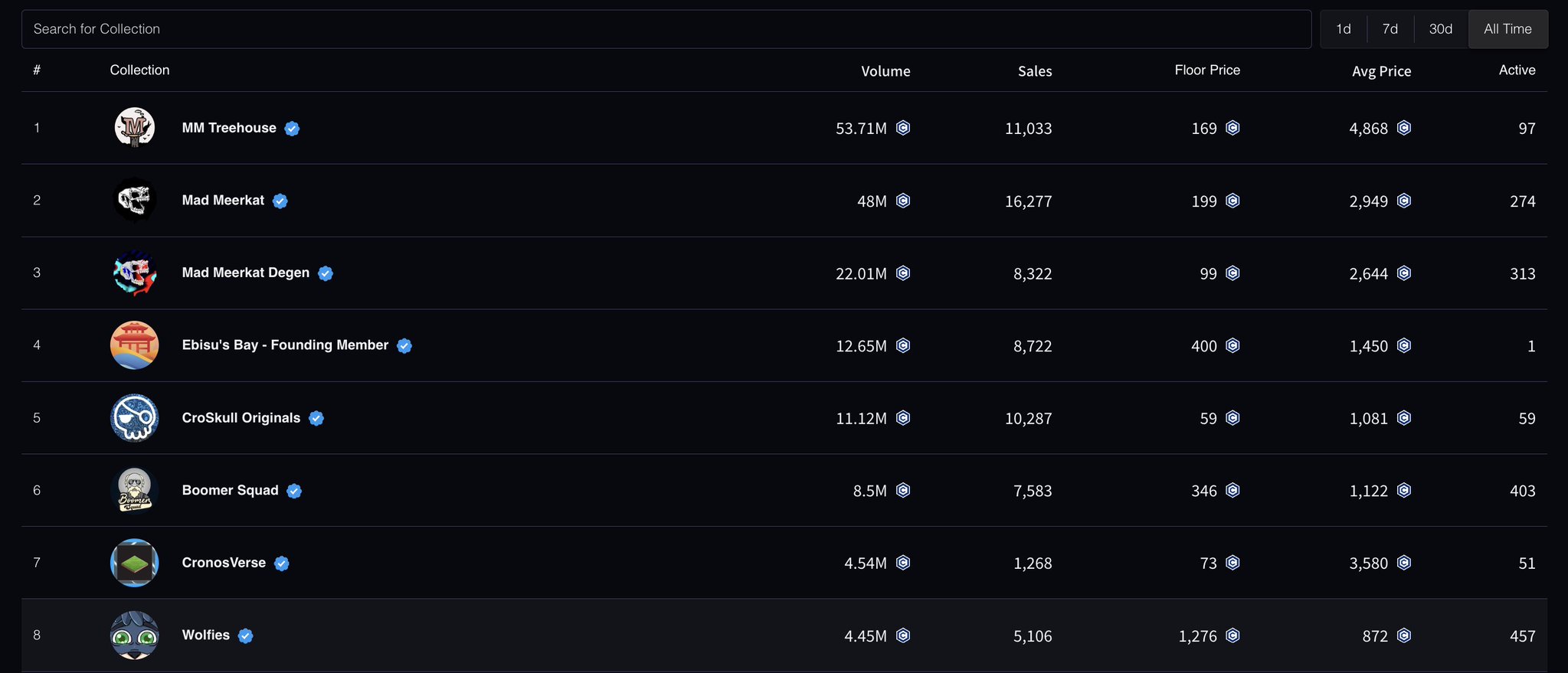The image size is (1568, 673).
Task: Click the CRO token icon beside 53.71M volume
Action: point(903,128)
